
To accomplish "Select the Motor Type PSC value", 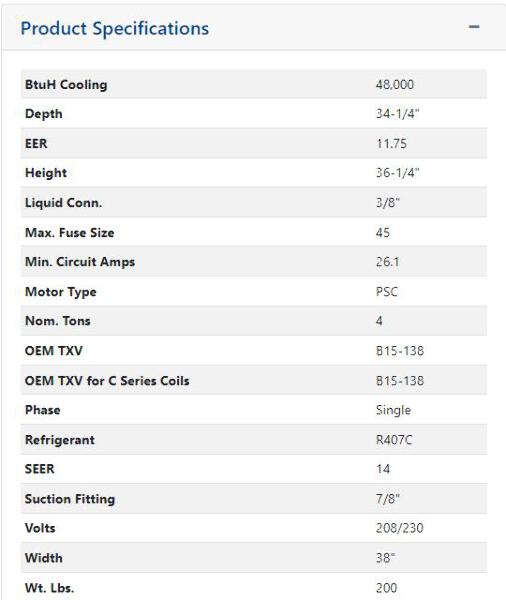I will 387,292.
